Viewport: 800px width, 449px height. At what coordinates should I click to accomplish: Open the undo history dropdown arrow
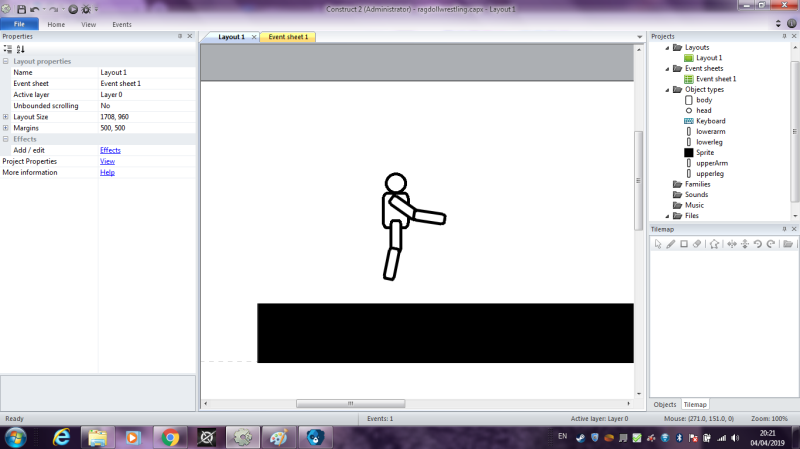coord(44,9)
